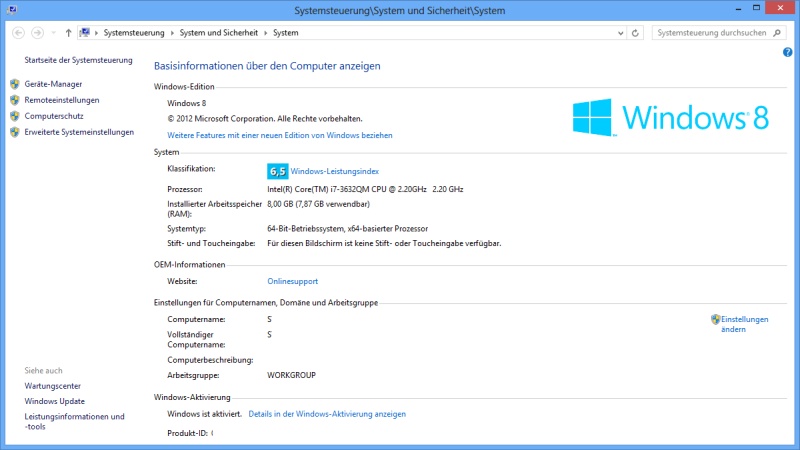800x450 pixels.
Task: Open the Onlinesupport website link
Action: [292, 282]
